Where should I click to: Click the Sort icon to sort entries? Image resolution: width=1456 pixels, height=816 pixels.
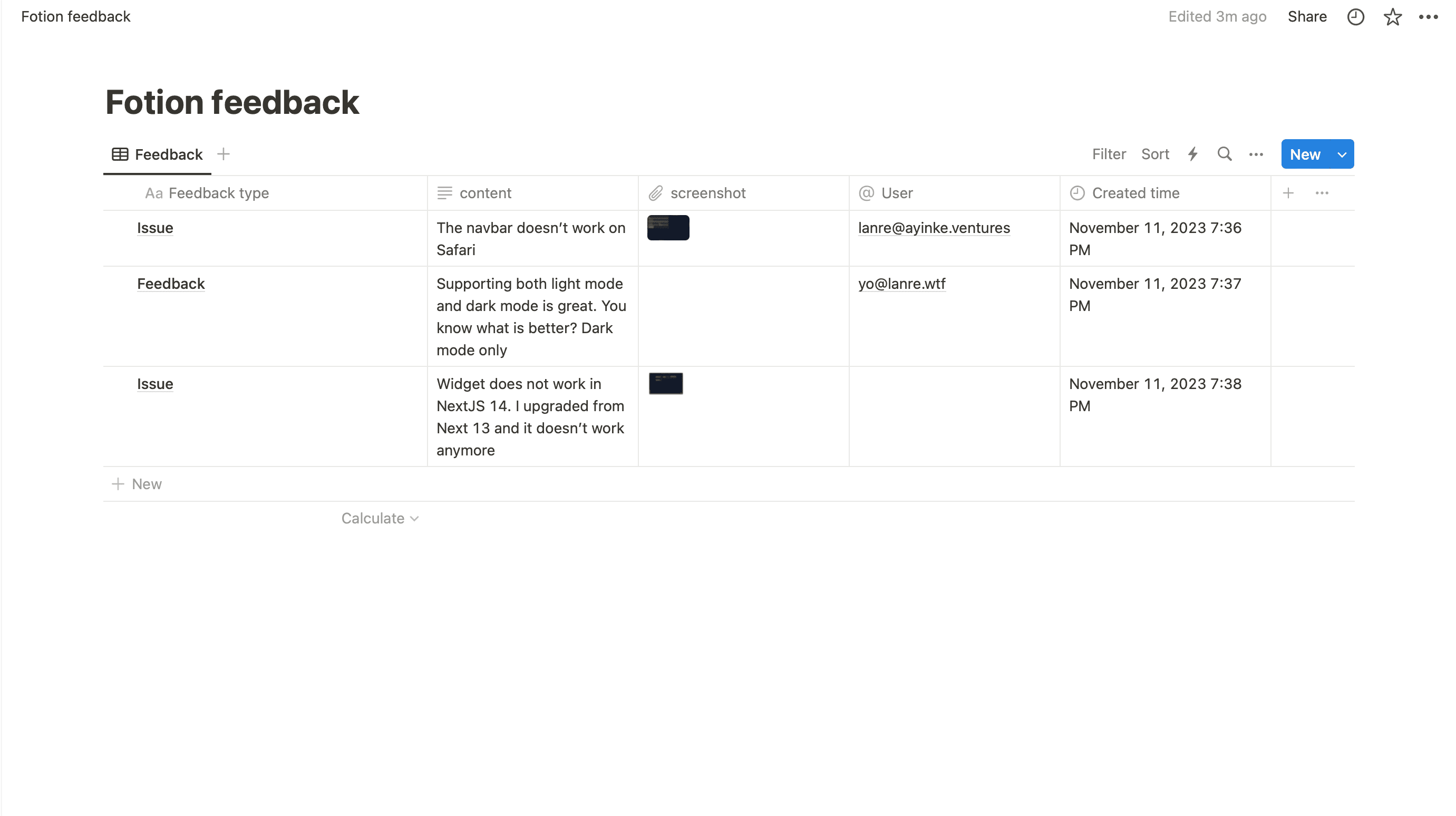(x=1156, y=153)
